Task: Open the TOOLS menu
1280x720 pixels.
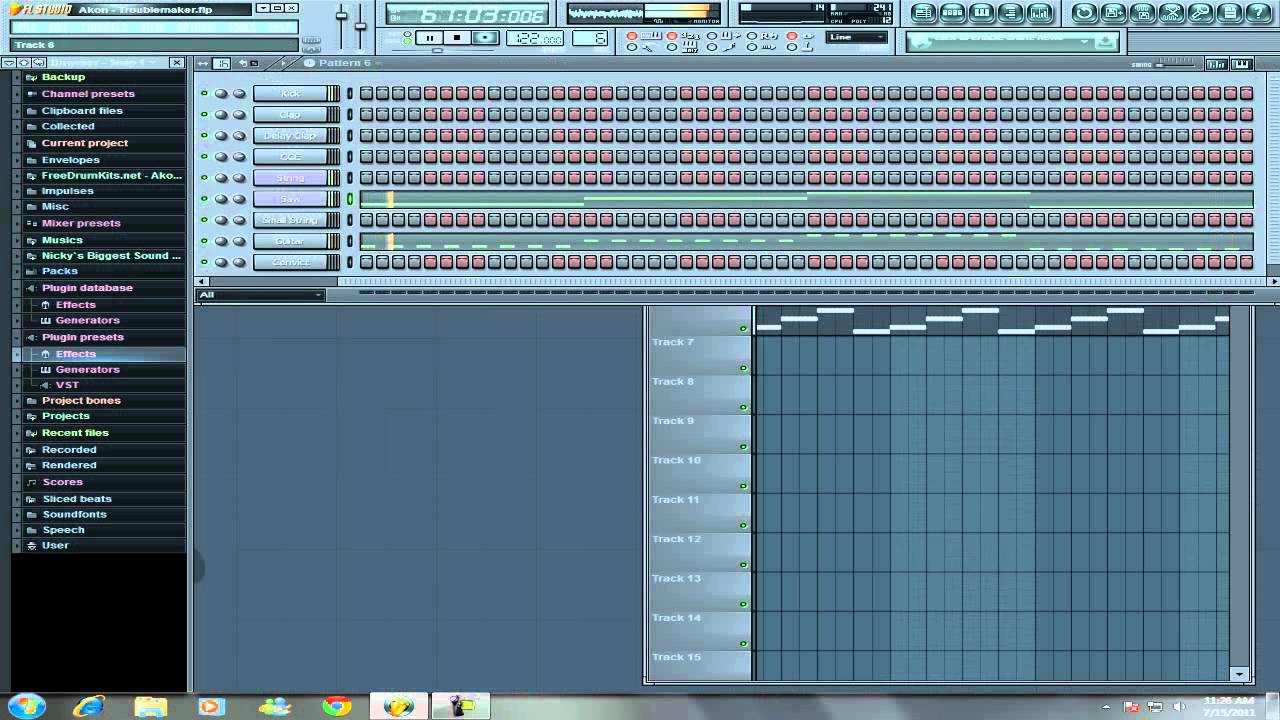Action: [242, 27]
